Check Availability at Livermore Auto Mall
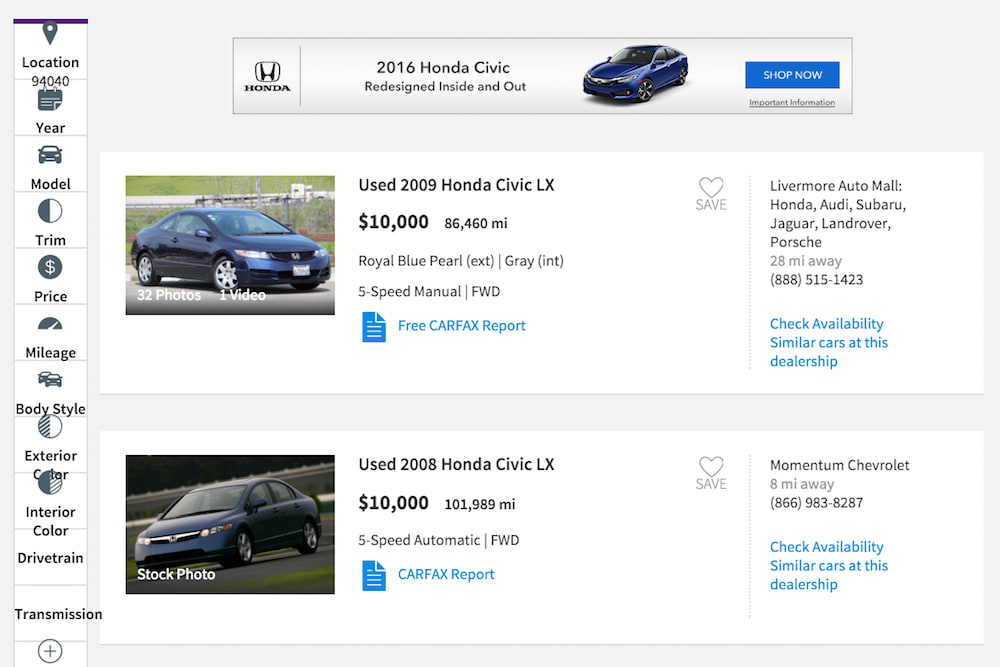This screenshot has height=667, width=1000. pos(827,324)
